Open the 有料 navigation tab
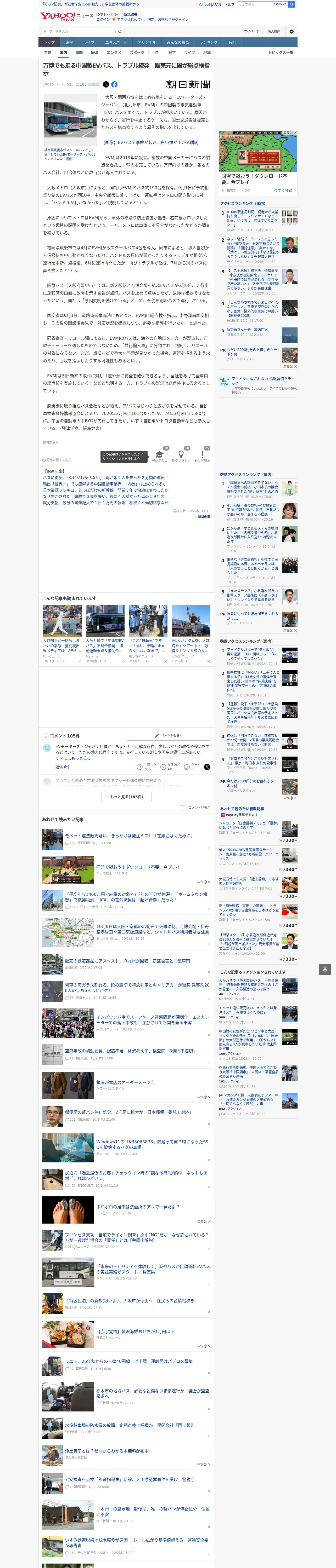Viewport: 336px width, 1568px height. pos(232,43)
